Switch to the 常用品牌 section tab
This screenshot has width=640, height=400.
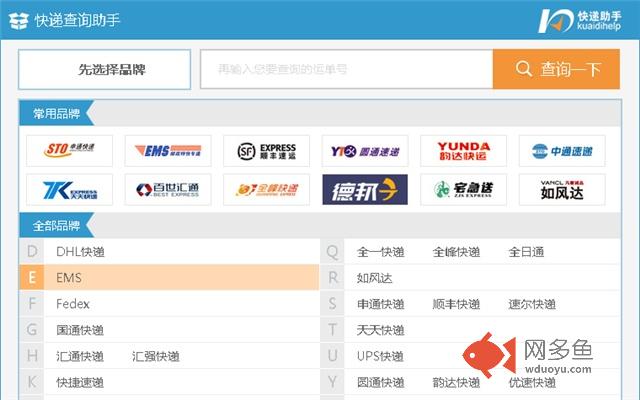point(56,113)
